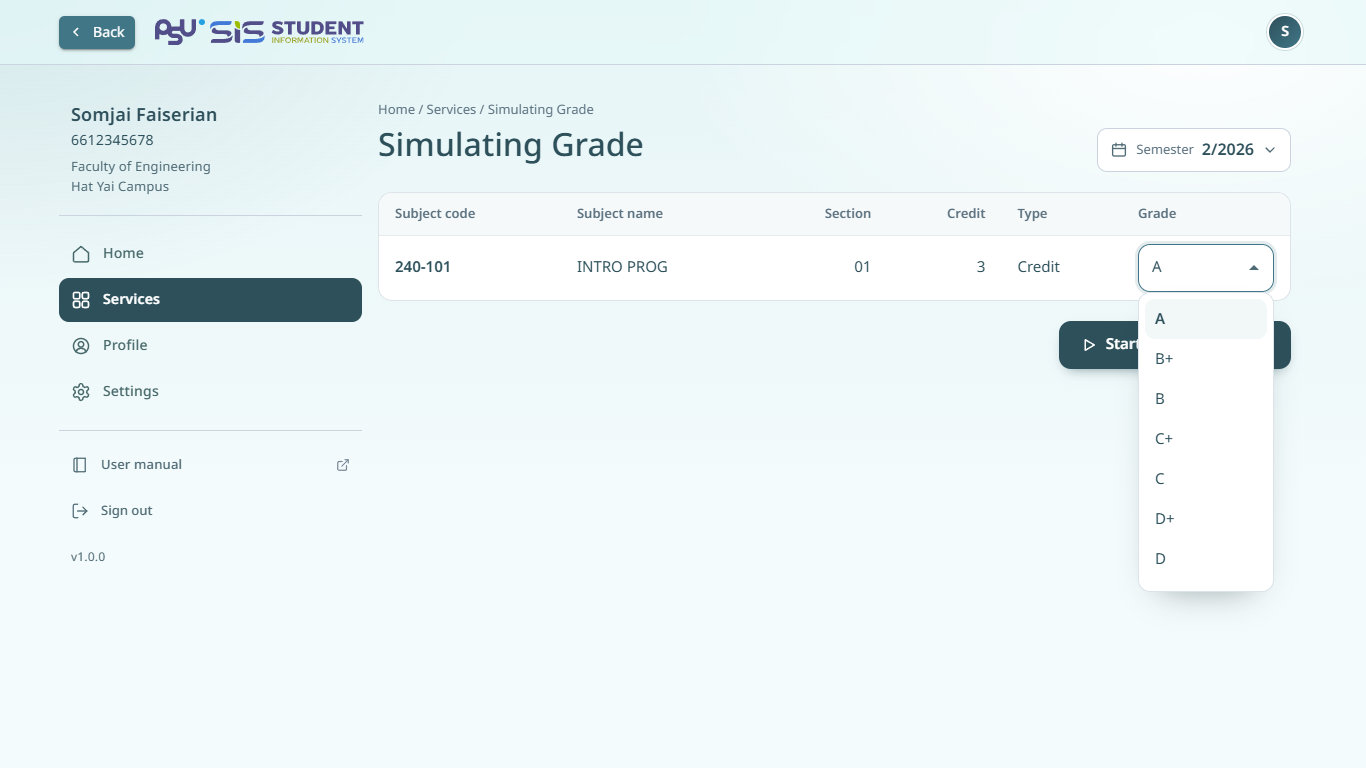
Task: Sign out of the account
Action: click(x=210, y=511)
